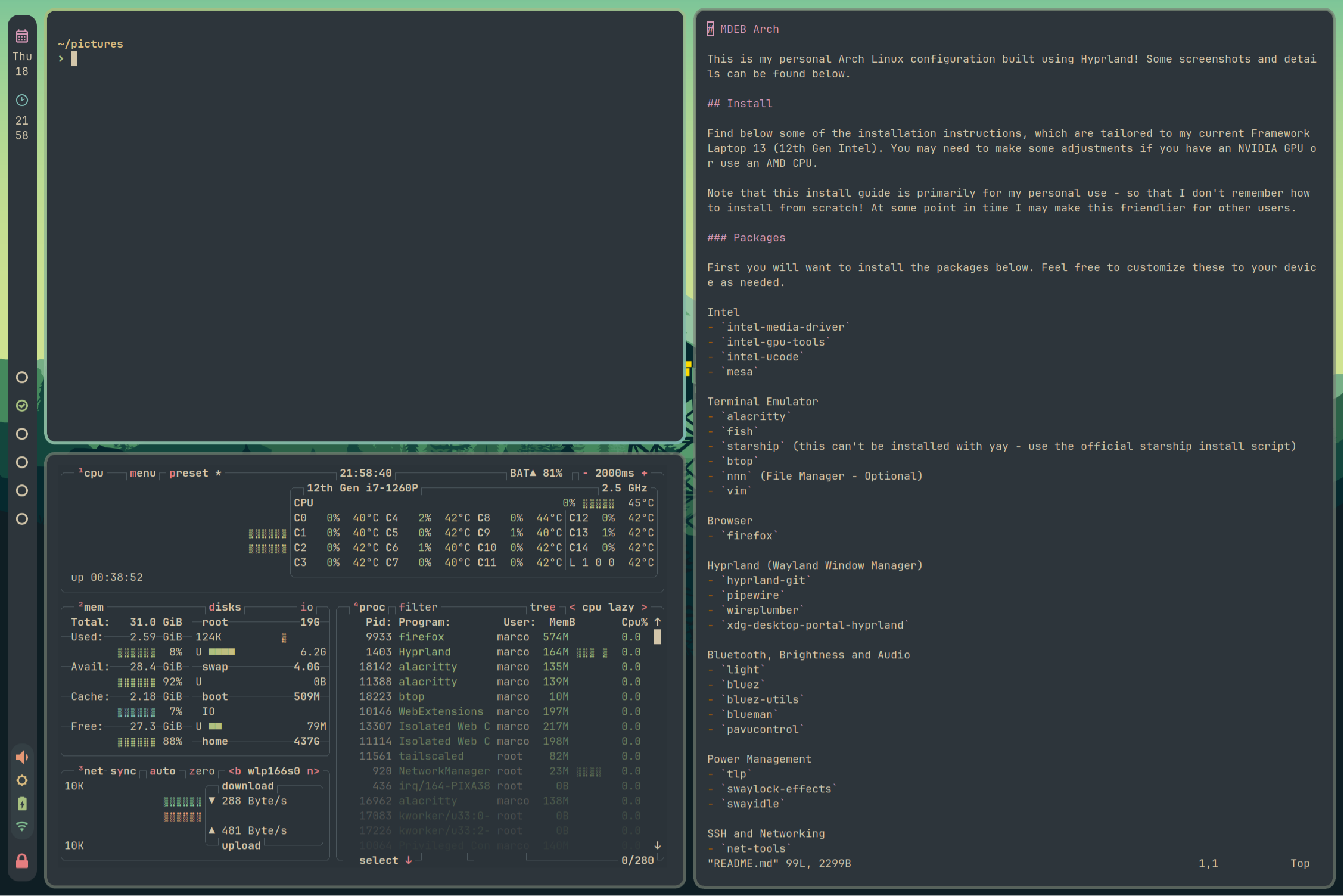Switch to the first workspace circle
The image size is (1344, 896).
point(22,378)
